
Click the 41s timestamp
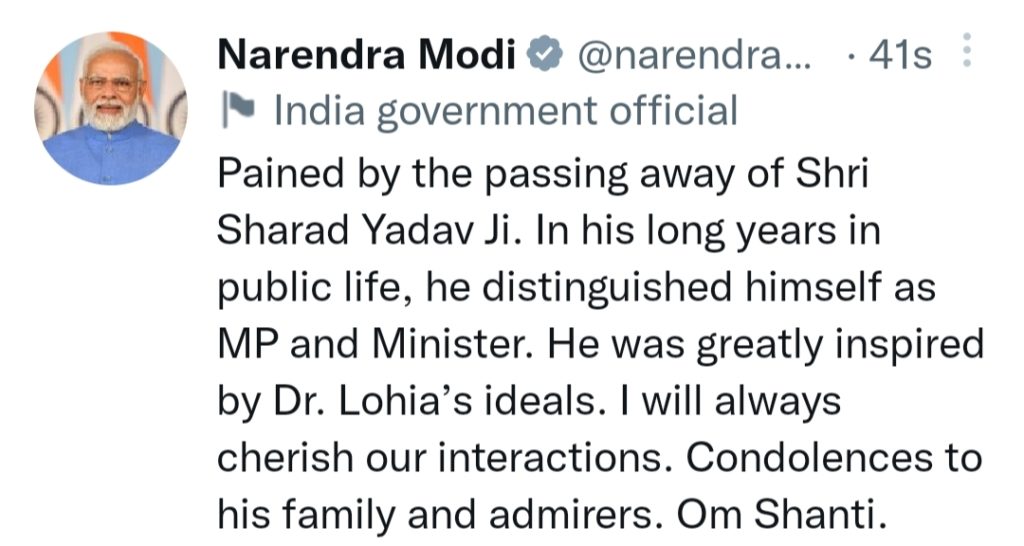(900, 56)
